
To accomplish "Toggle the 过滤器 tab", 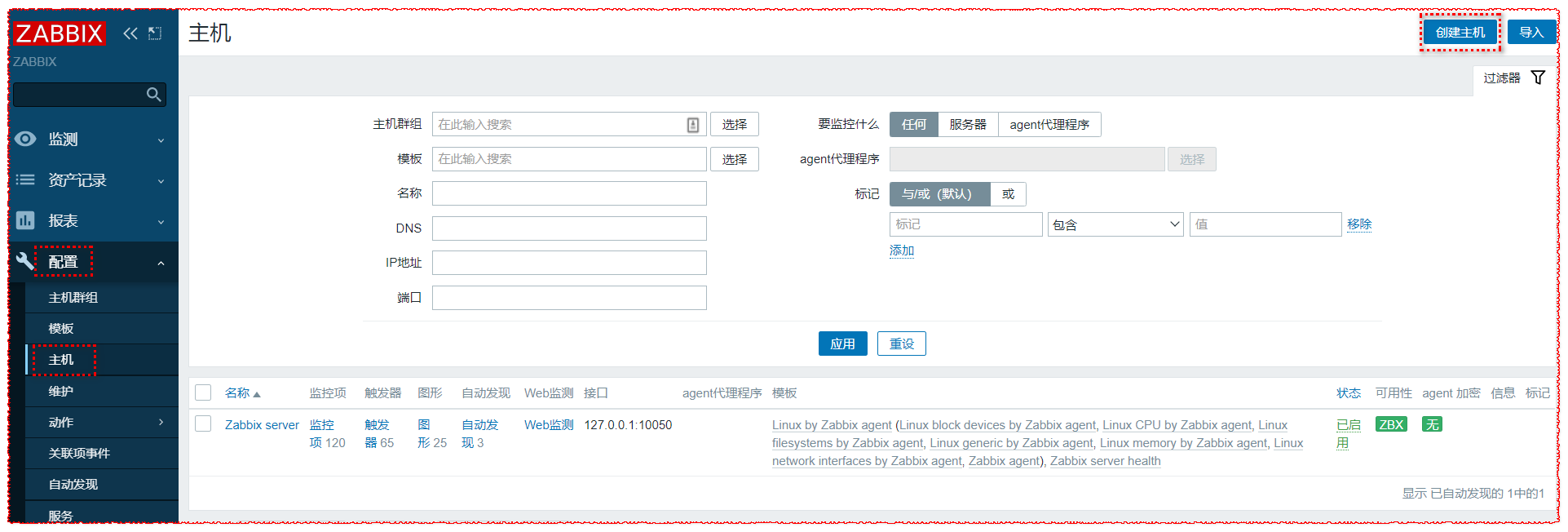I will (x=1515, y=78).
